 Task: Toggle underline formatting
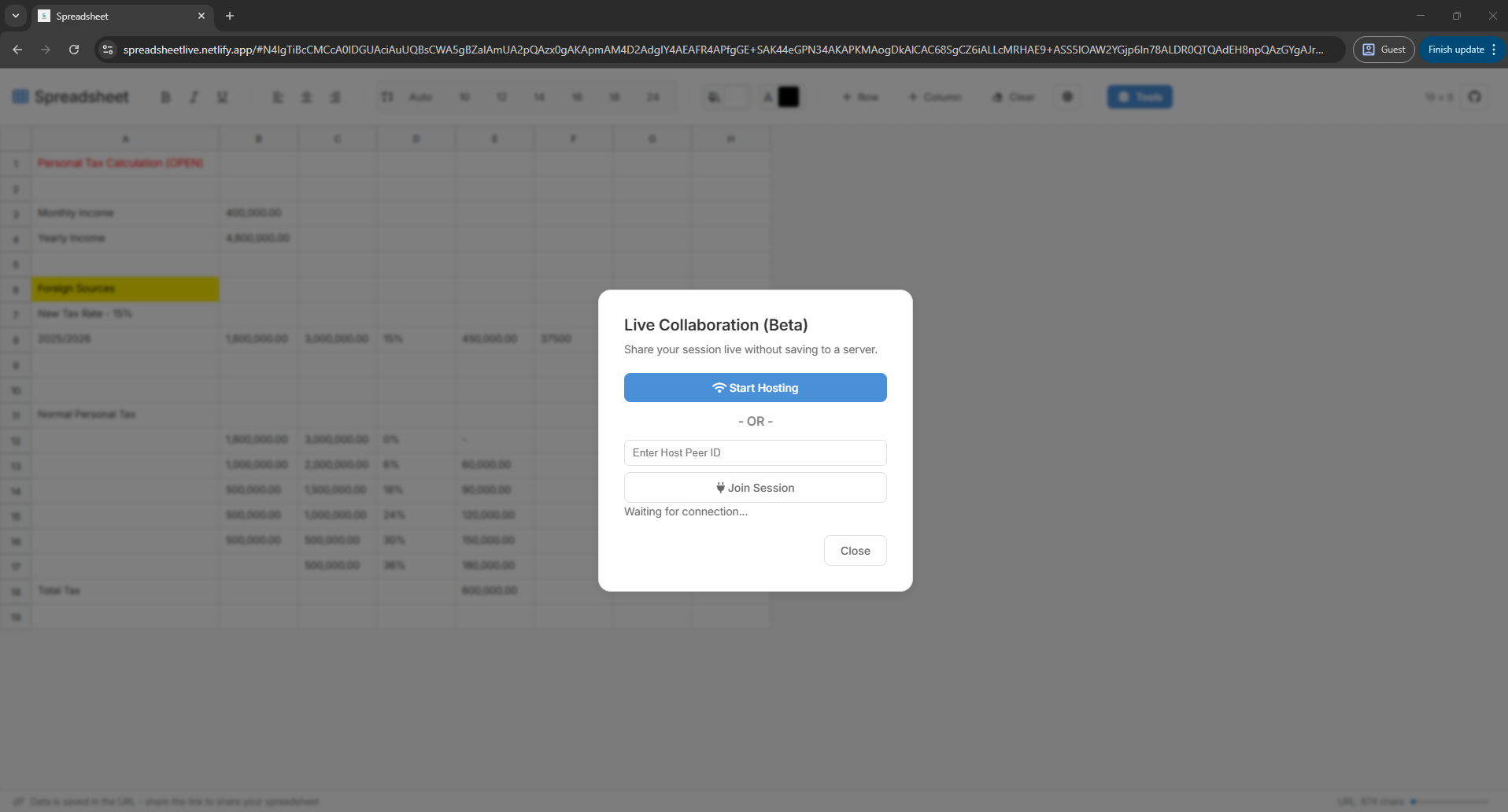coord(221,96)
